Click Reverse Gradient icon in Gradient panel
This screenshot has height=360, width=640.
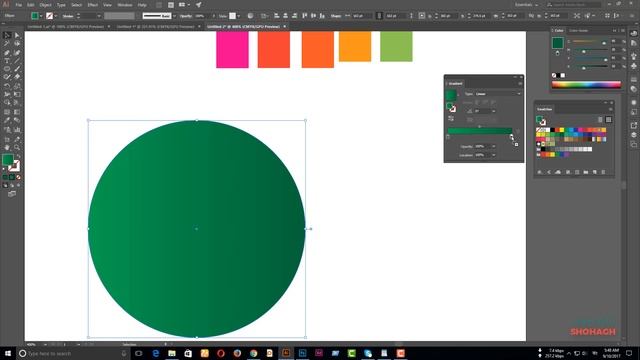pyautogui.click(x=451, y=118)
